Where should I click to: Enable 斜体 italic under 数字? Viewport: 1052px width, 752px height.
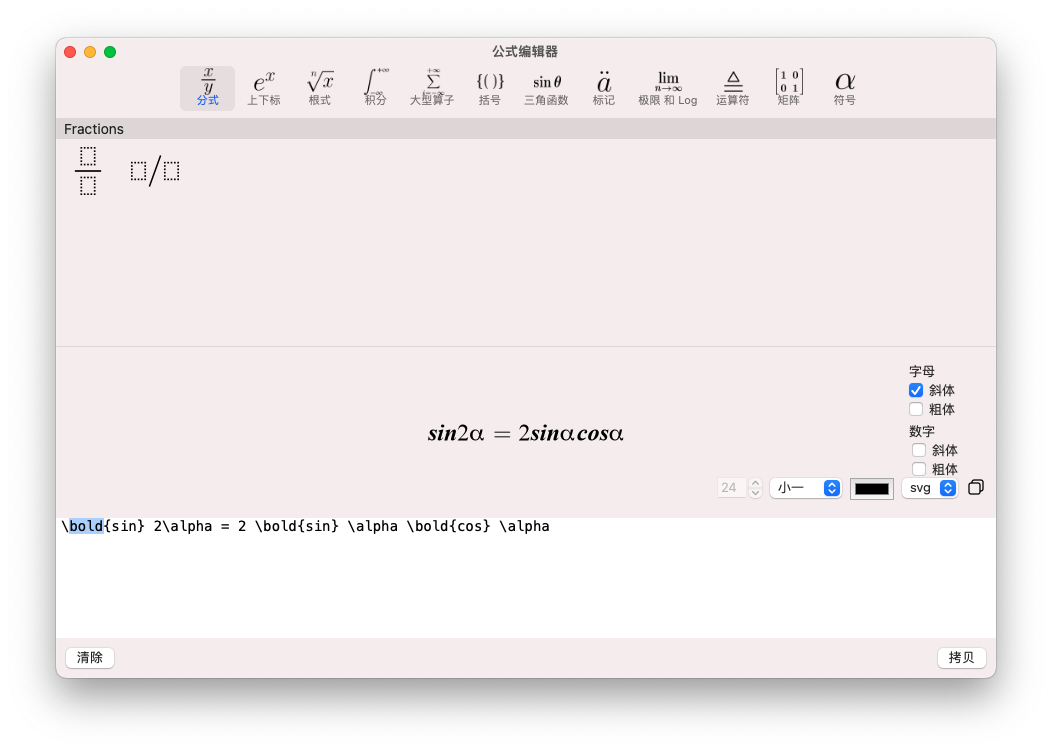coord(919,450)
